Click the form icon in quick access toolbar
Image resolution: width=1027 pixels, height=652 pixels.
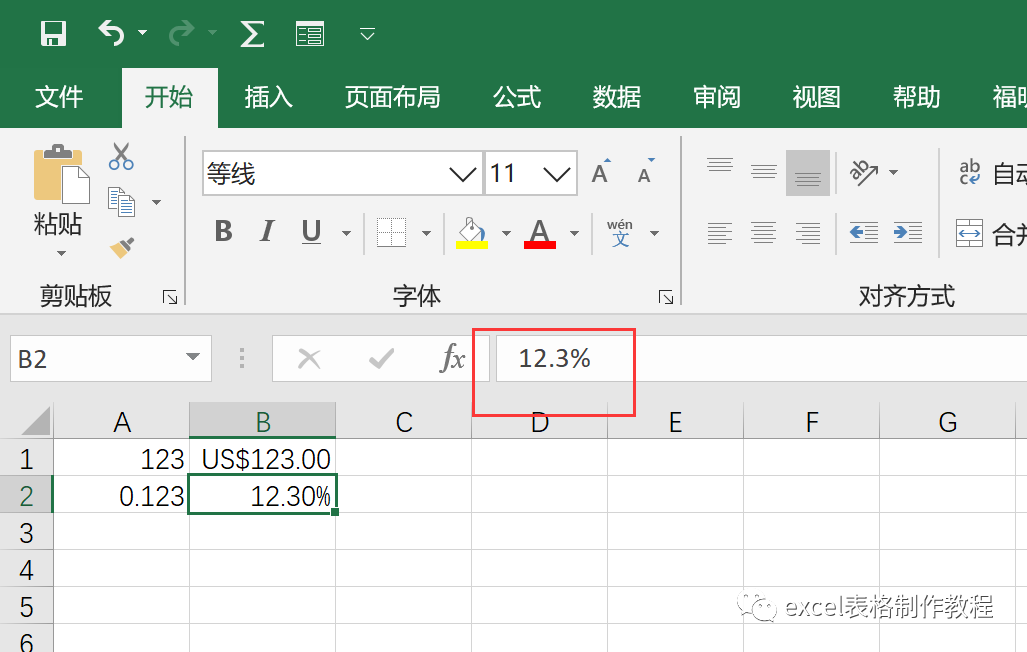pyautogui.click(x=310, y=33)
